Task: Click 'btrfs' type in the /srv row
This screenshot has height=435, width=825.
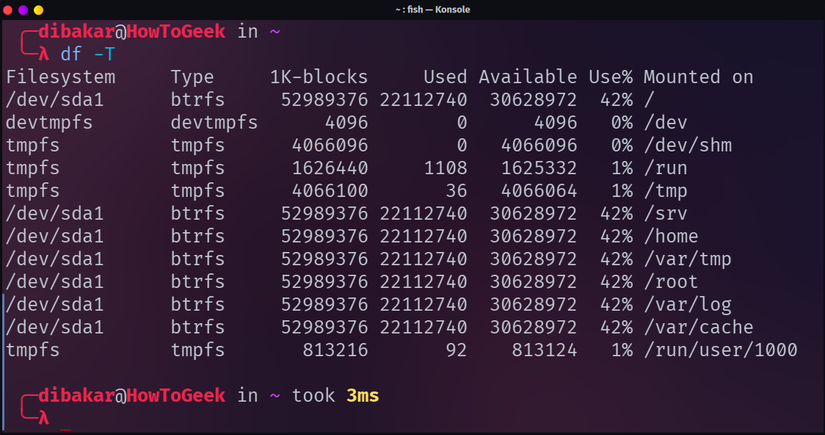Action: 197,214
